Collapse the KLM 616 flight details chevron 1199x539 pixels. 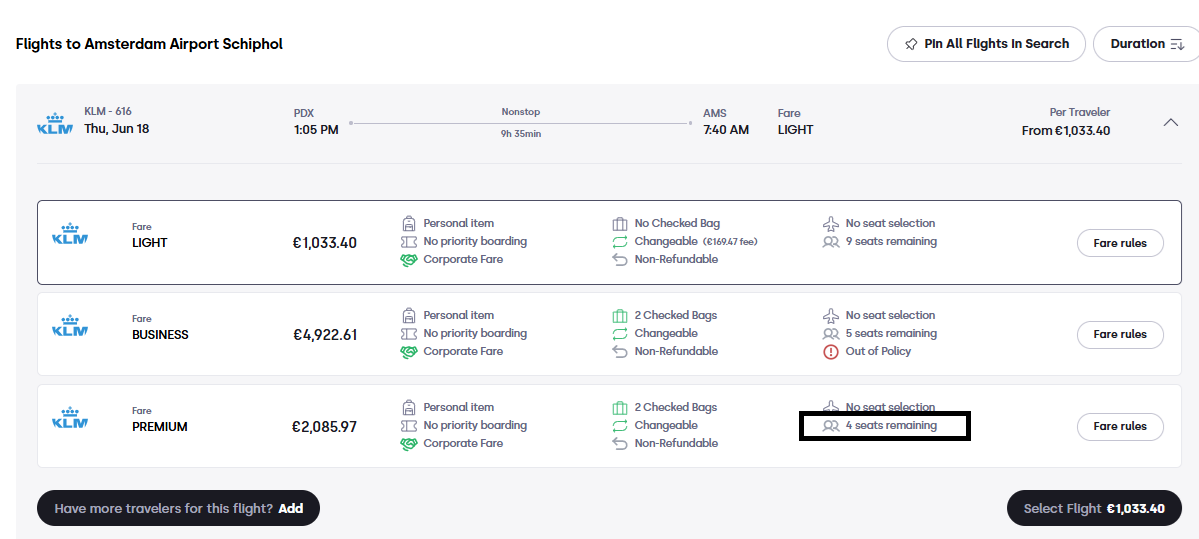point(1170,122)
